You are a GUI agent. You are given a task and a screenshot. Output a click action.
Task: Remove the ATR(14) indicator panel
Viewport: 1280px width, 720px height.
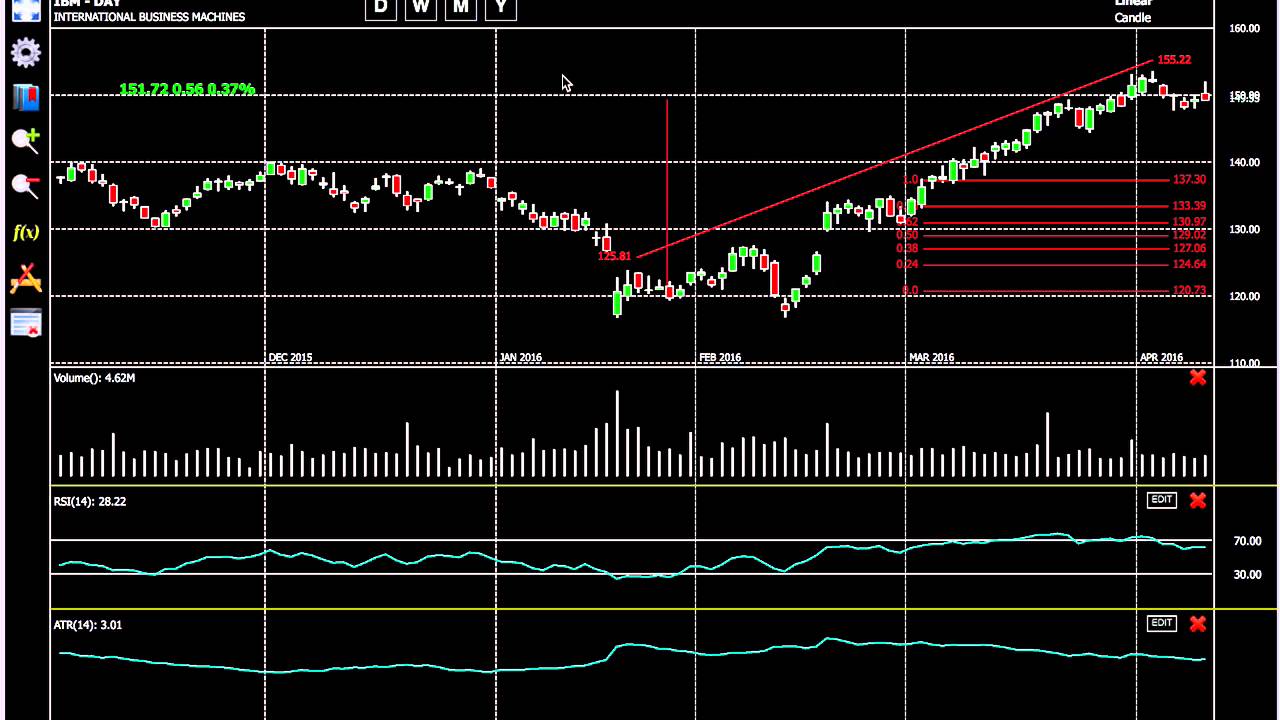(1198, 624)
